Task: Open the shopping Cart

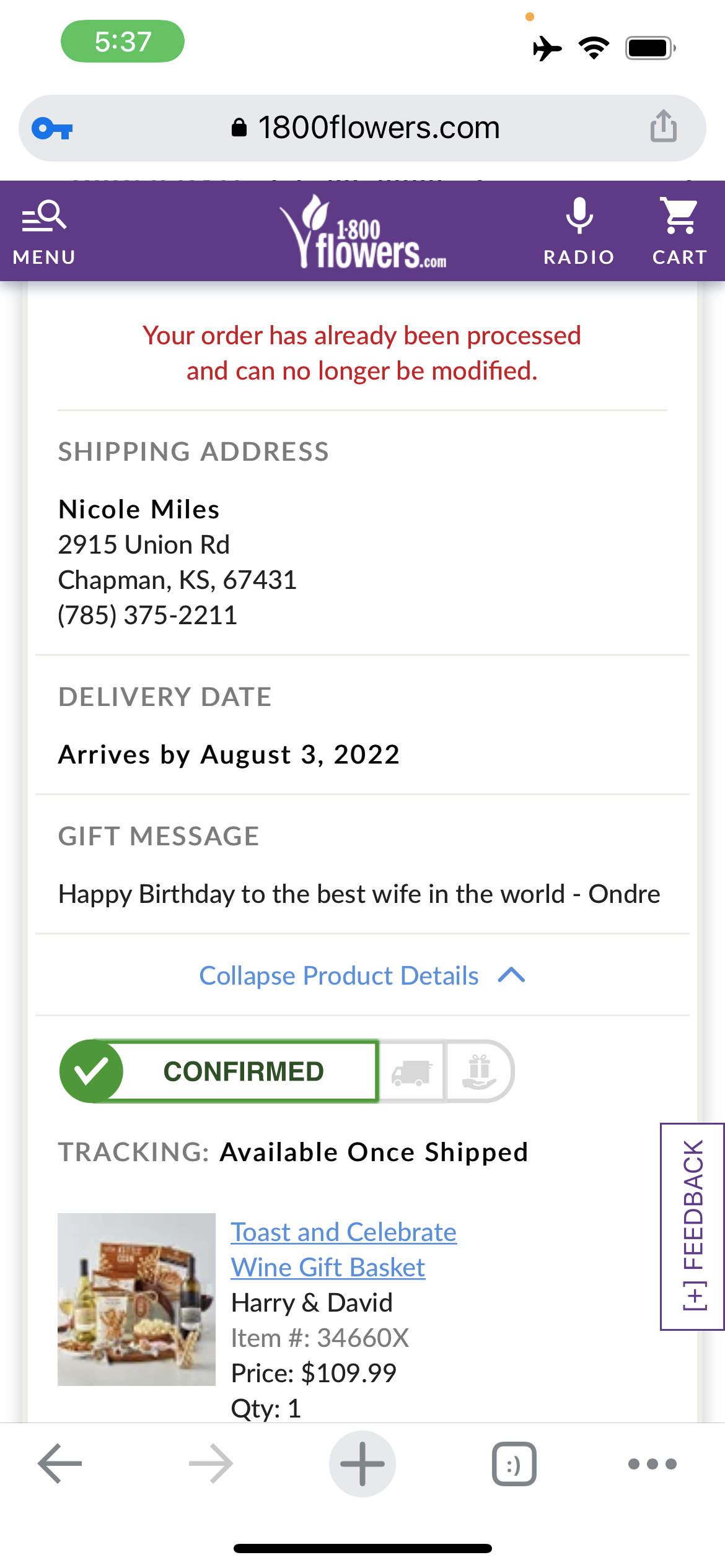Action: [679, 230]
